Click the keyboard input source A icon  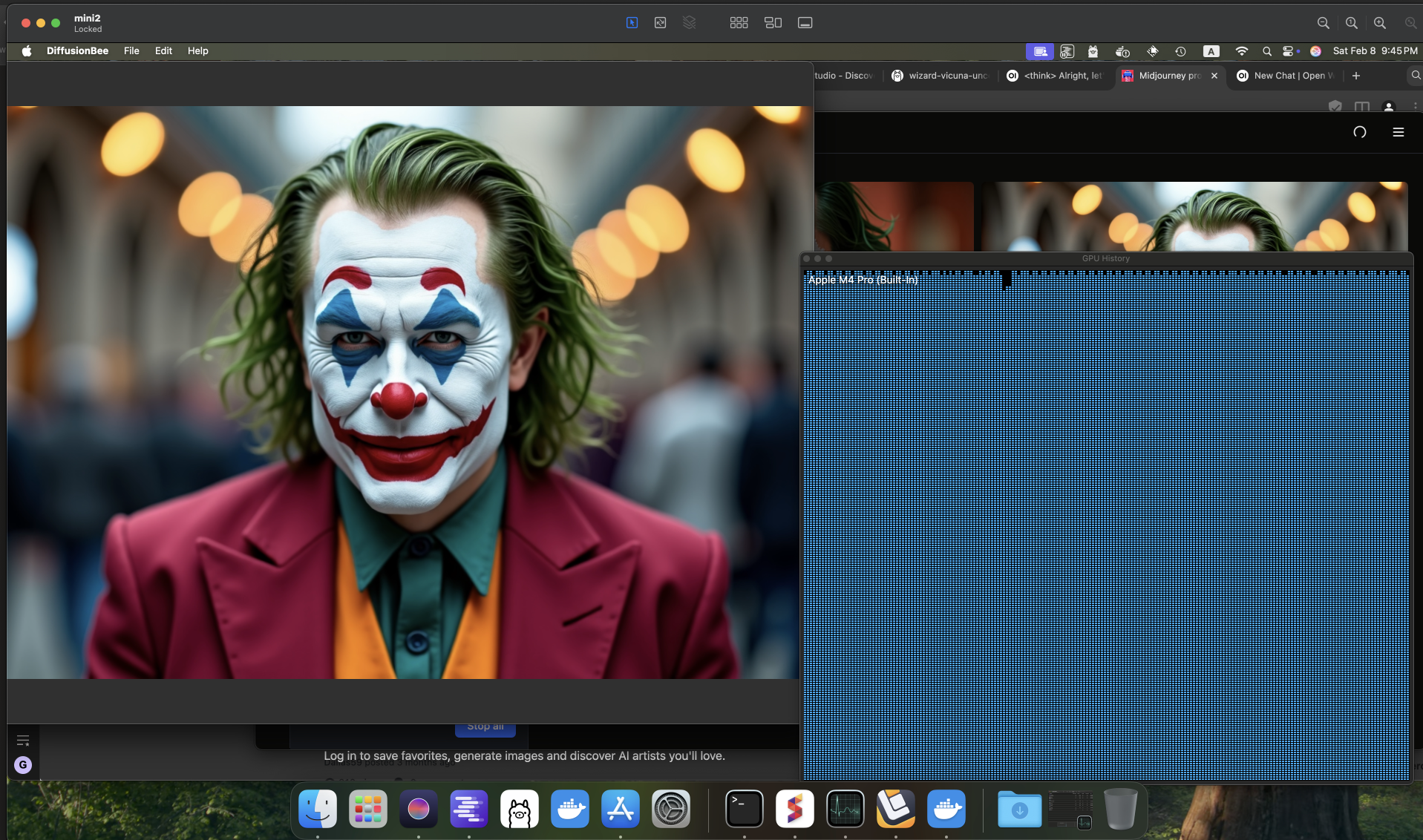(x=1211, y=51)
